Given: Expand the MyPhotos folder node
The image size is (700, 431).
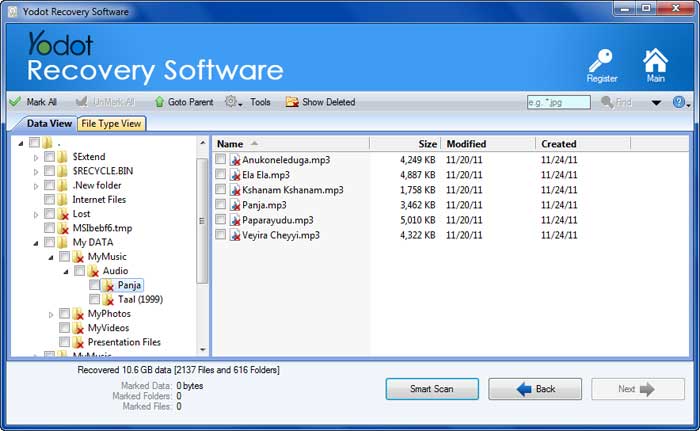Looking at the screenshot, I should coord(50,314).
